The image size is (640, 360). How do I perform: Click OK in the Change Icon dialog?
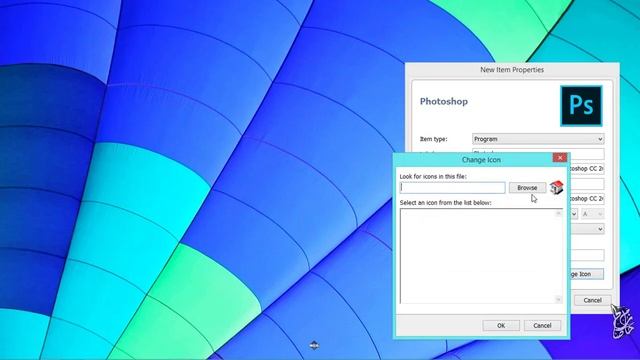(x=501, y=325)
